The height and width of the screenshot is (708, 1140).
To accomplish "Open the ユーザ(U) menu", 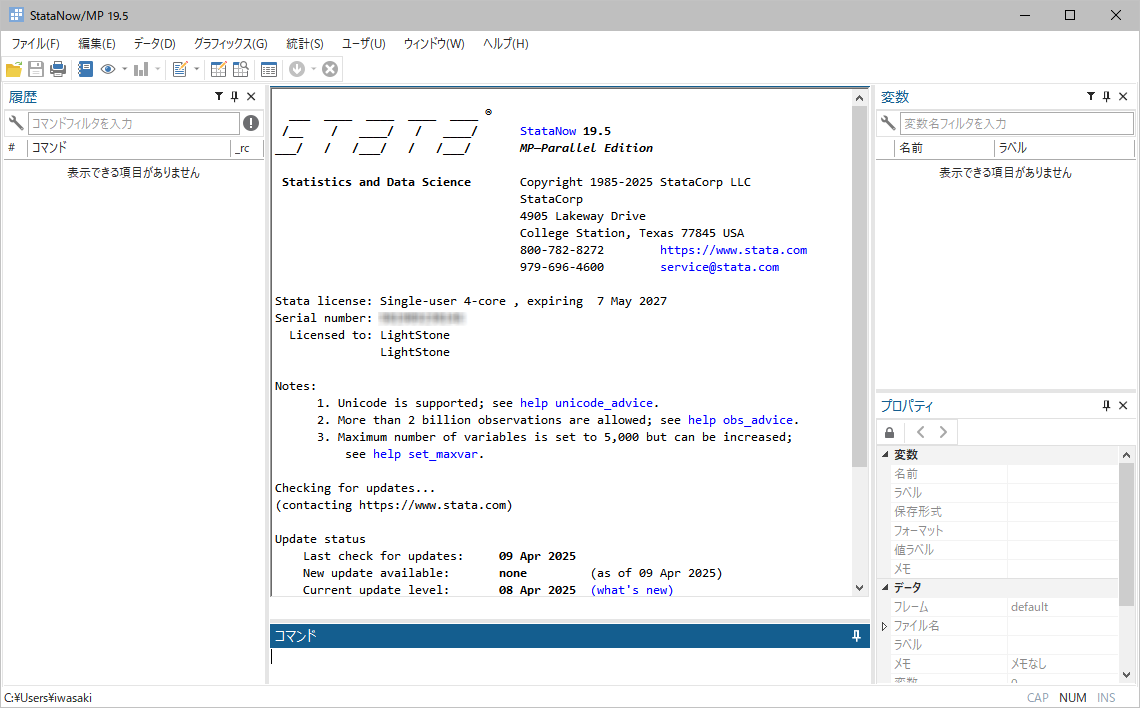I will (x=364, y=44).
